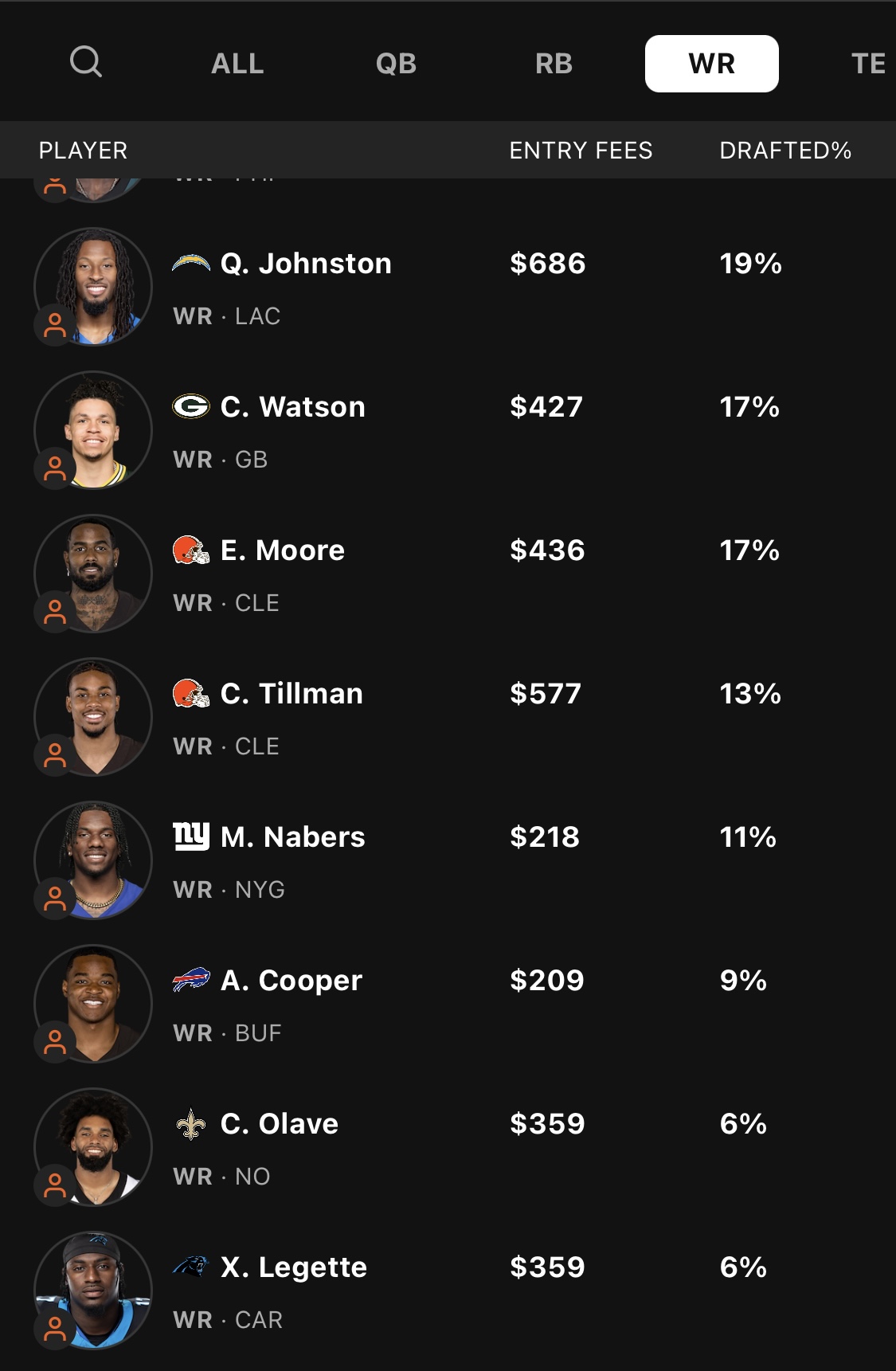Sort by the ENTRY FEES column header

(x=581, y=151)
